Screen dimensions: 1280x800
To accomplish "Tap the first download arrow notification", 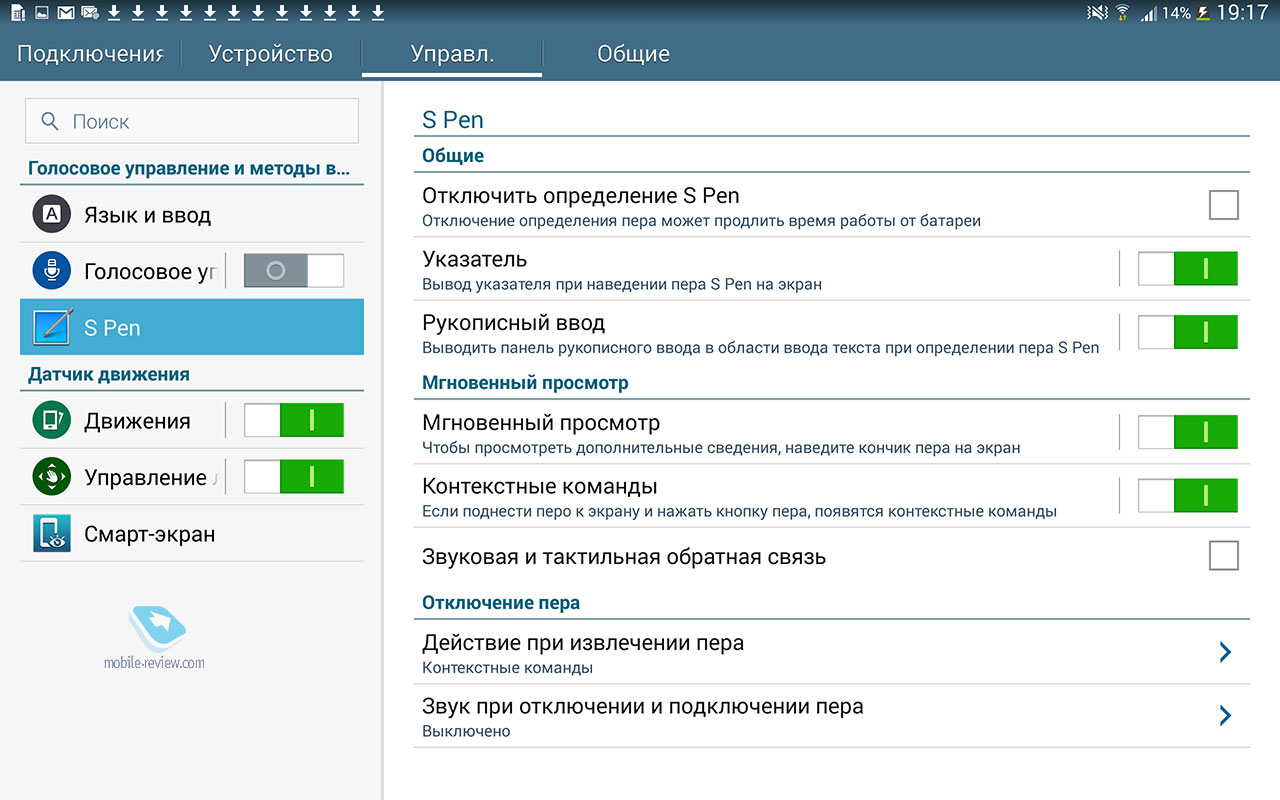I will pos(113,13).
